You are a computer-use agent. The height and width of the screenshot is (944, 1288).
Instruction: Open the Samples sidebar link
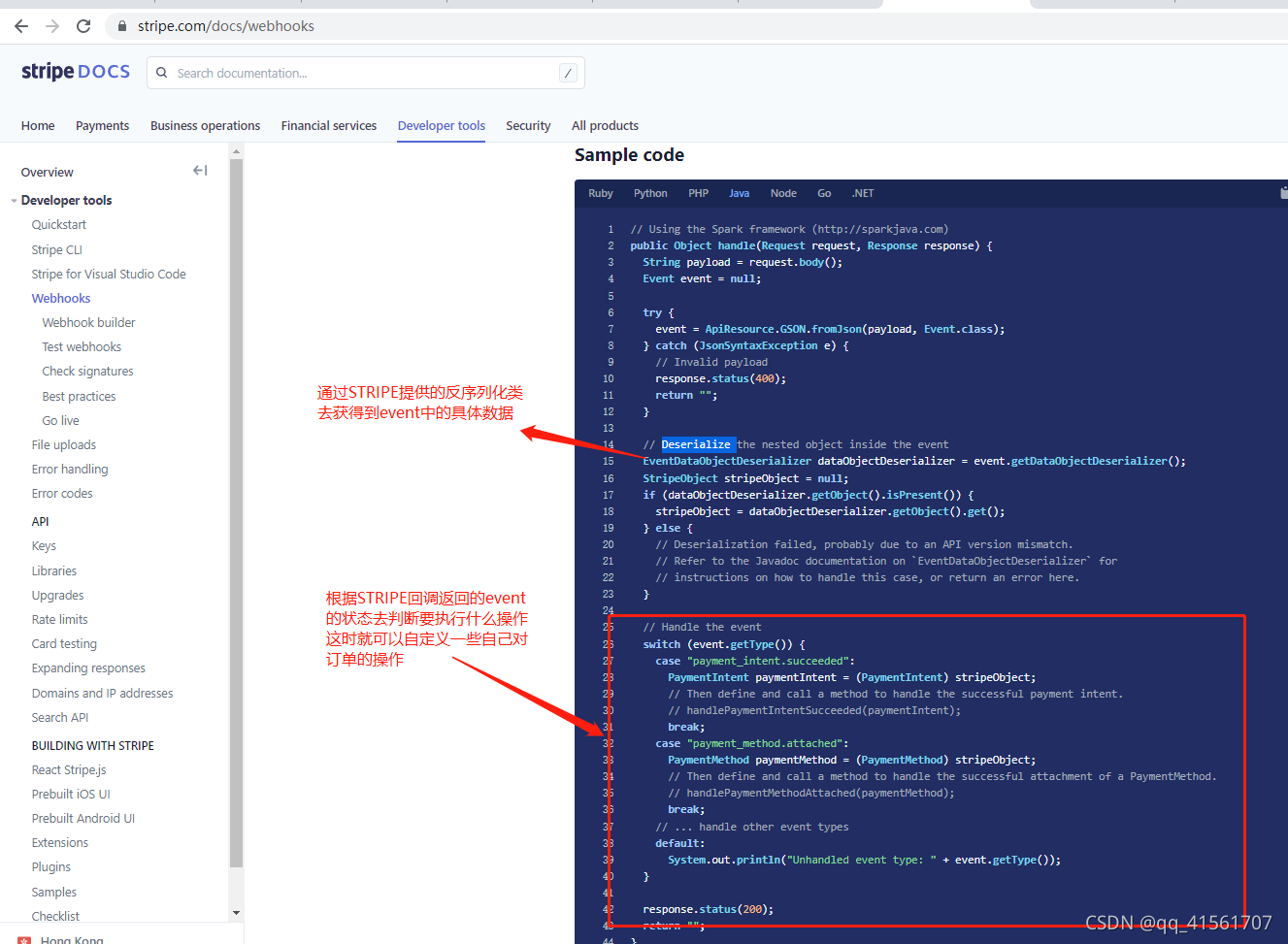click(x=54, y=892)
